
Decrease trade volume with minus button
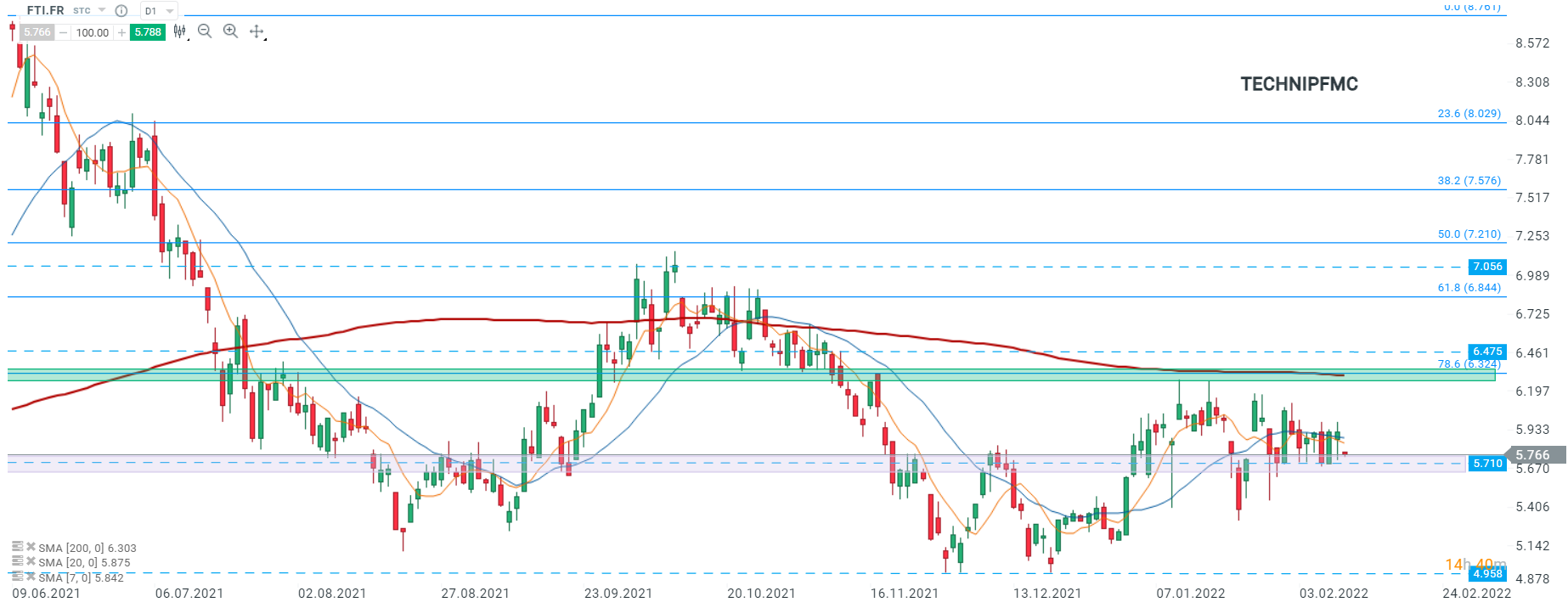click(63, 32)
